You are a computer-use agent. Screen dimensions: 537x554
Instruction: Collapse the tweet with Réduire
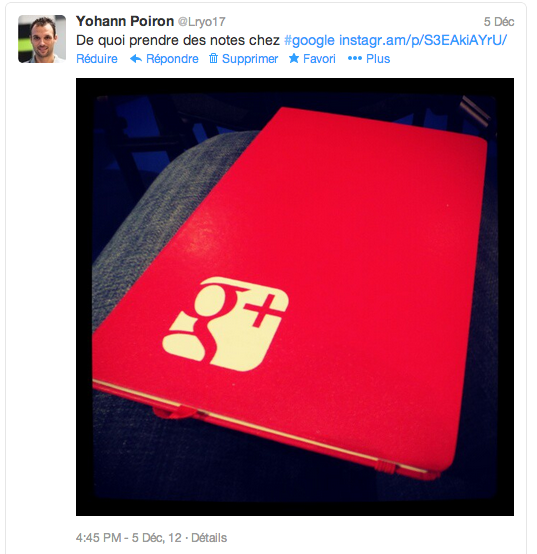point(97,59)
